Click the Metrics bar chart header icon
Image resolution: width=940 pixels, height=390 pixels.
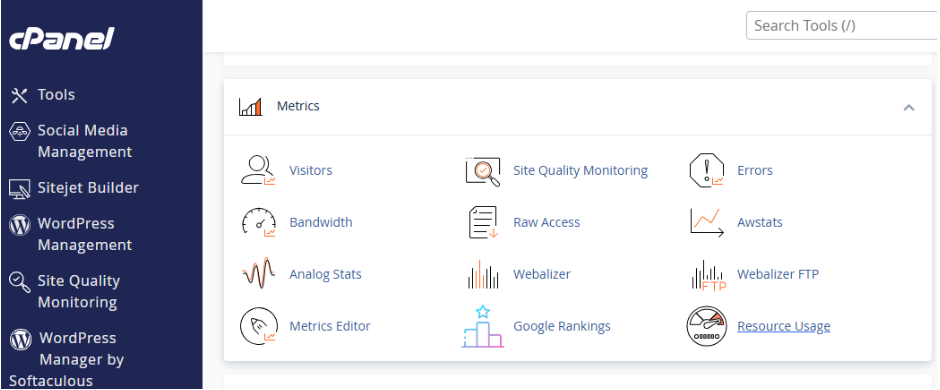(x=251, y=107)
